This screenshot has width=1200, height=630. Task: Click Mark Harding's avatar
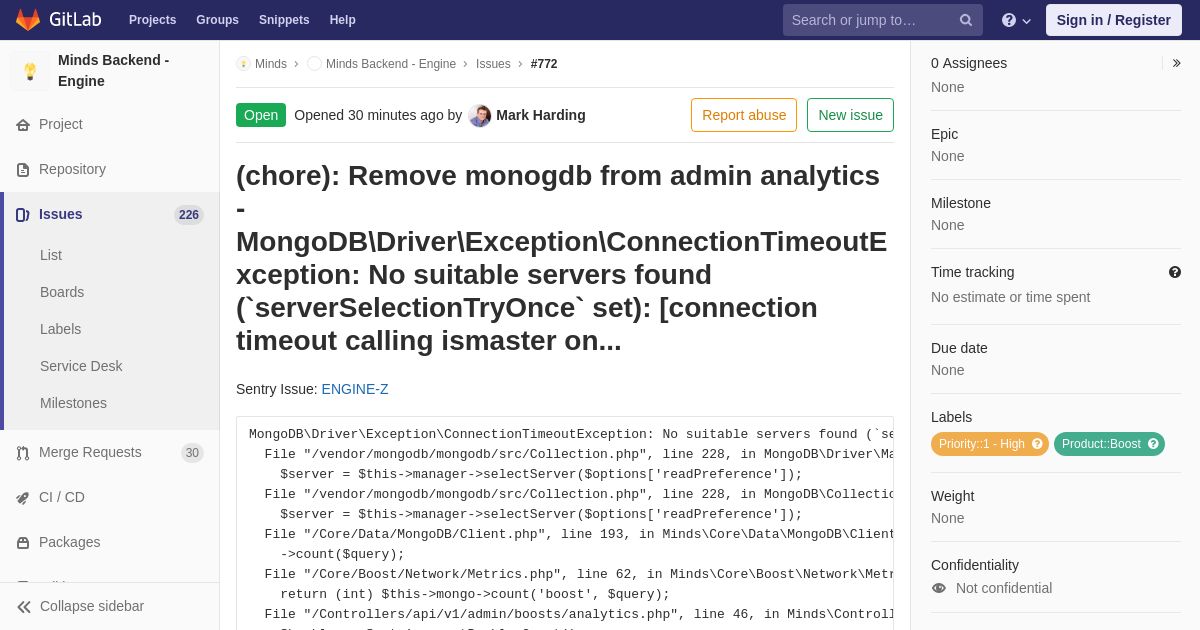coord(480,116)
